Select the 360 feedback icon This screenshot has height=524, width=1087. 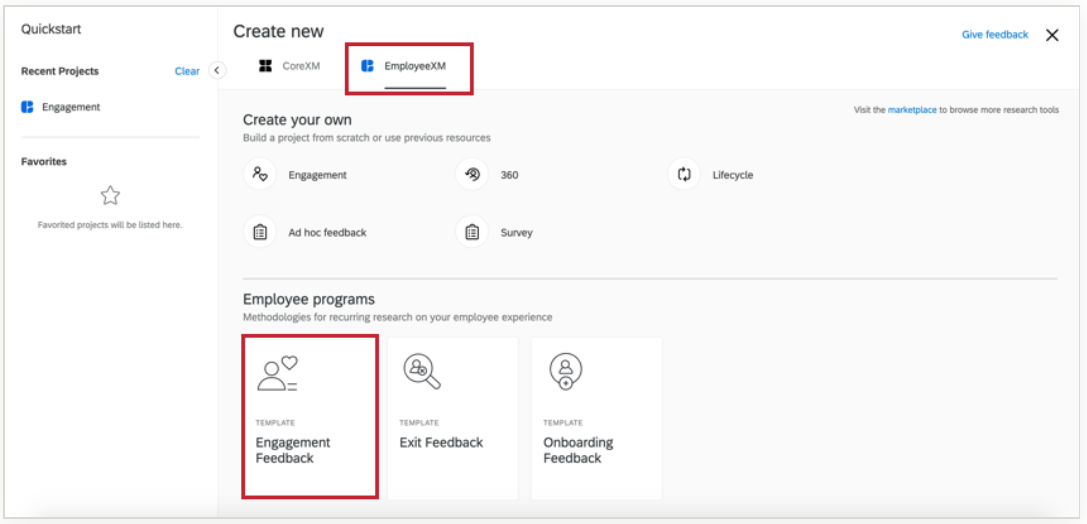click(472, 175)
